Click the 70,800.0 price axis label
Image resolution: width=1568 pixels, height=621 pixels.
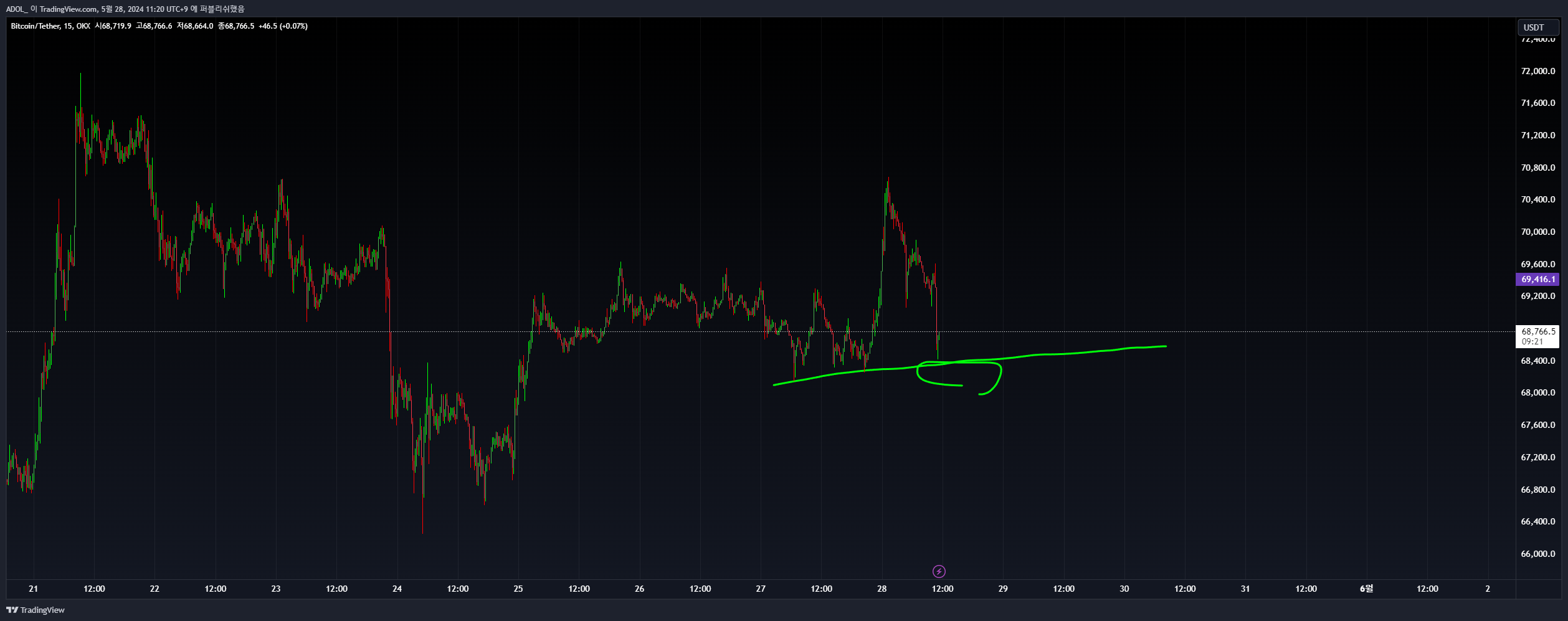(1538, 168)
